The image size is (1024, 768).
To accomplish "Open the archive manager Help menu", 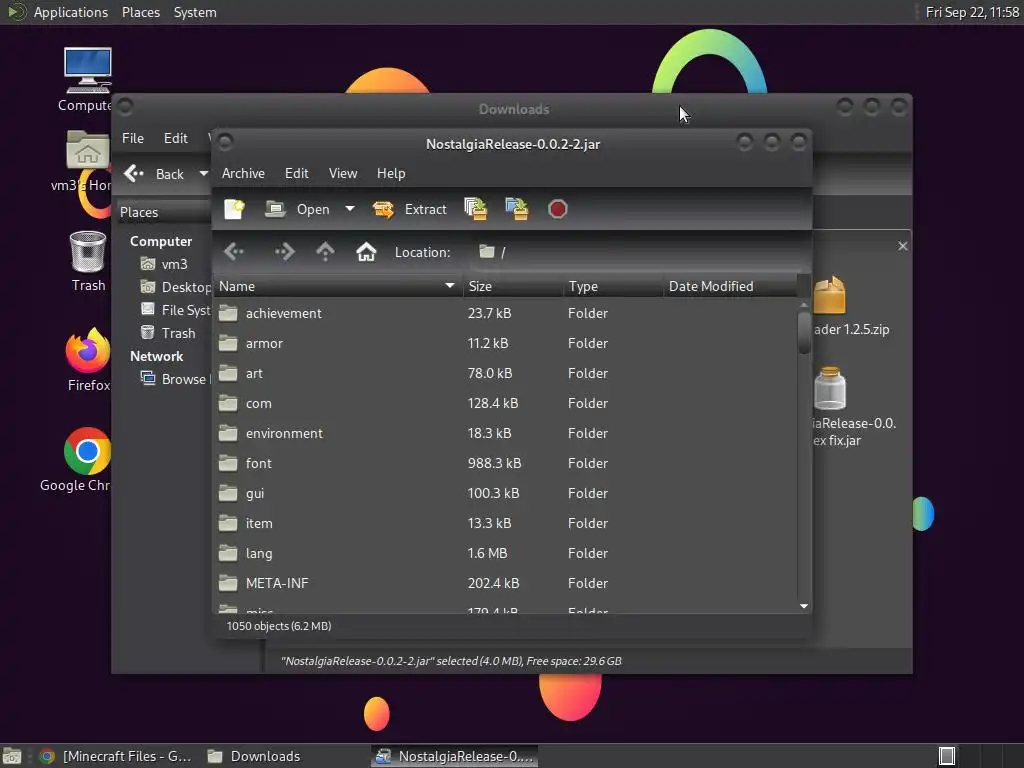I will [x=391, y=173].
